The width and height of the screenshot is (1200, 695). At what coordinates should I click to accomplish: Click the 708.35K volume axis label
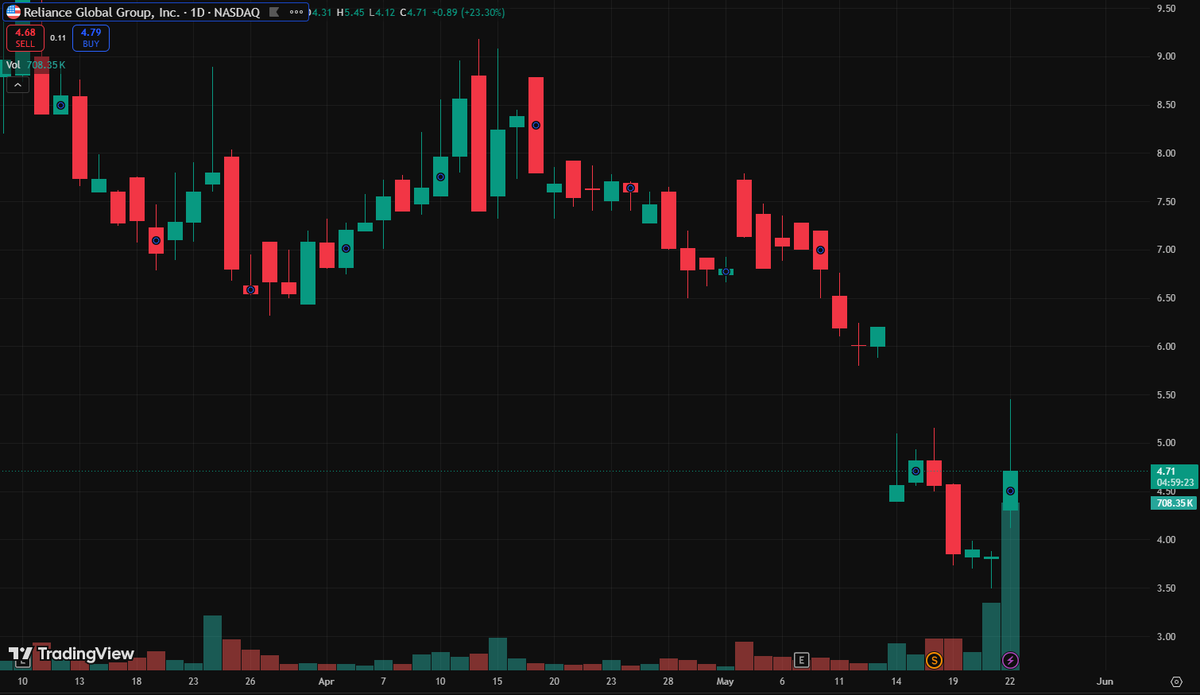pos(1174,503)
